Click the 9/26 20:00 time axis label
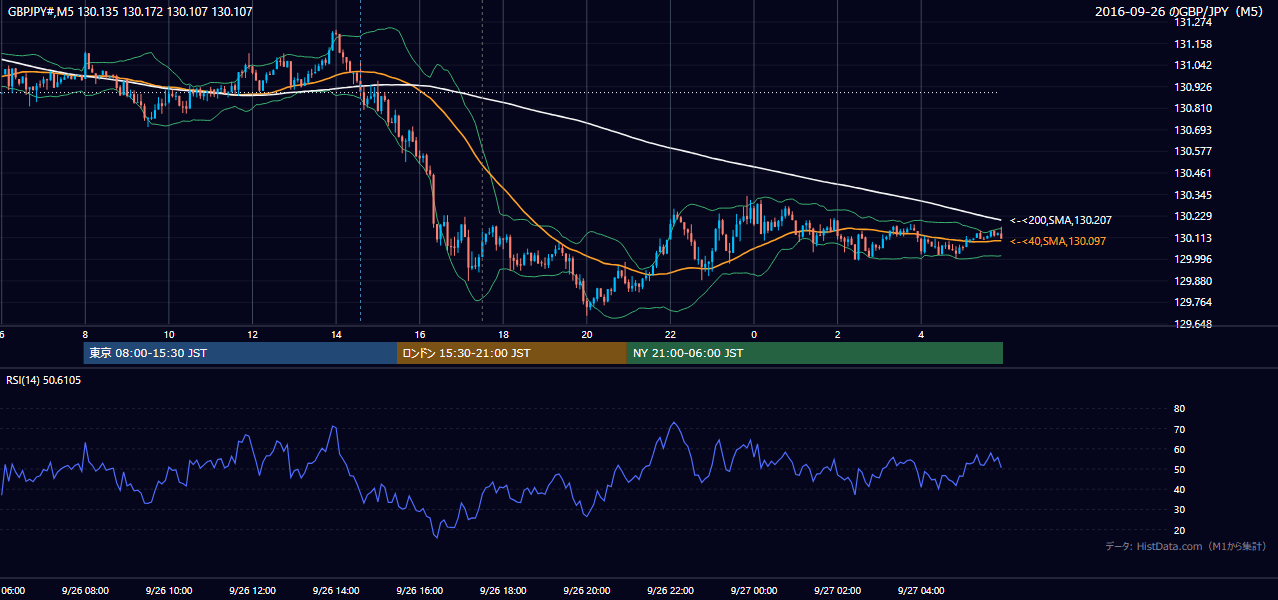The image size is (1278, 600). point(586,591)
